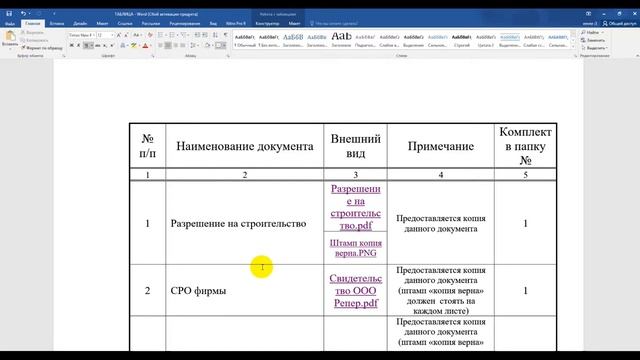
Task: Open link Штамп копия верна.PNG
Action: [356, 248]
